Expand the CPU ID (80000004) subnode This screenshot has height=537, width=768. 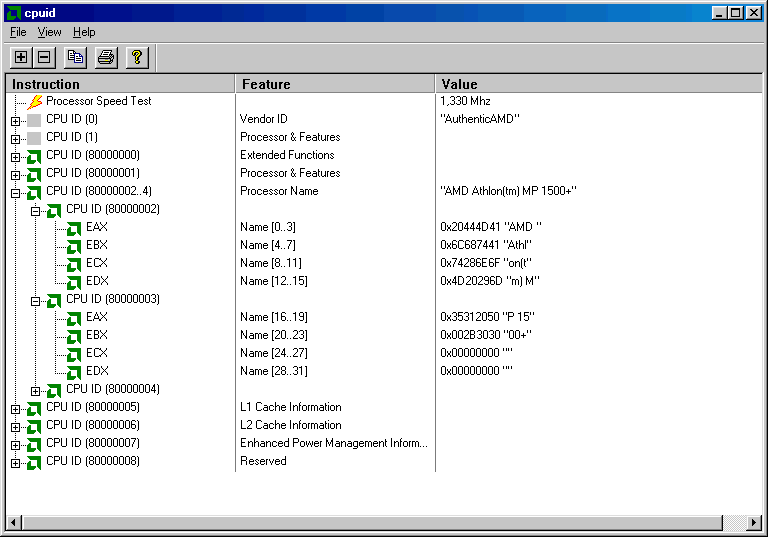[x=36, y=391]
